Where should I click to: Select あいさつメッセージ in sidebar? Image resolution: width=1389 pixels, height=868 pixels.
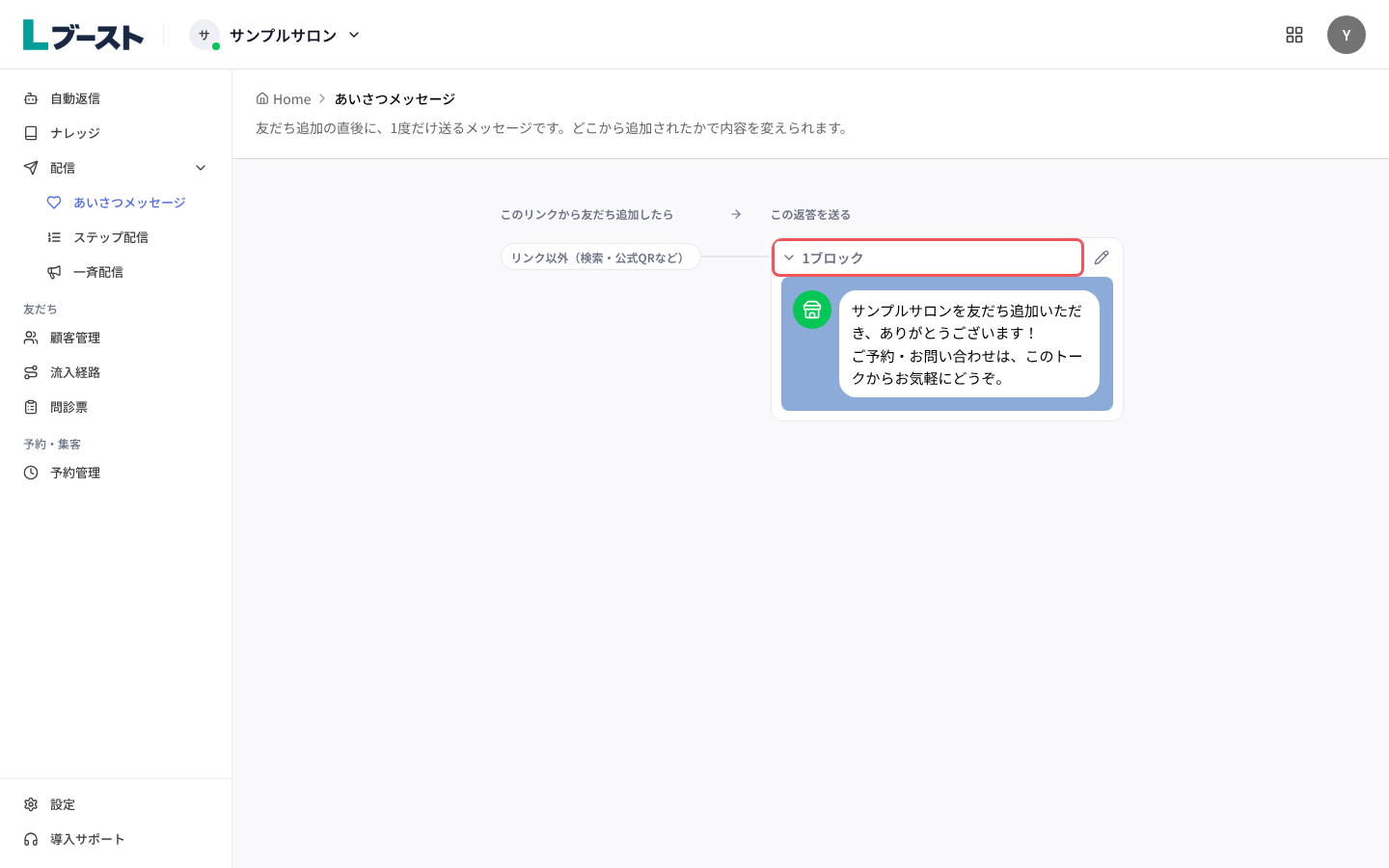127,203
